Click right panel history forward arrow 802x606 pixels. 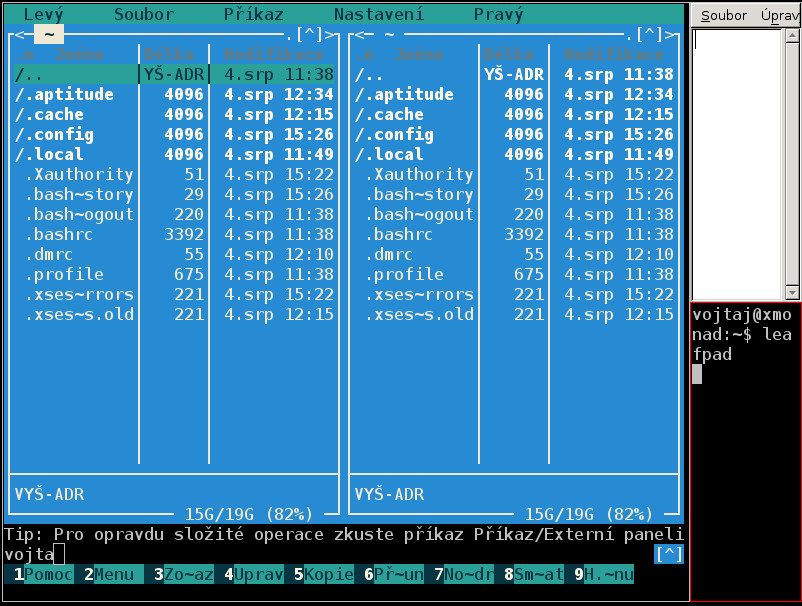(x=670, y=35)
